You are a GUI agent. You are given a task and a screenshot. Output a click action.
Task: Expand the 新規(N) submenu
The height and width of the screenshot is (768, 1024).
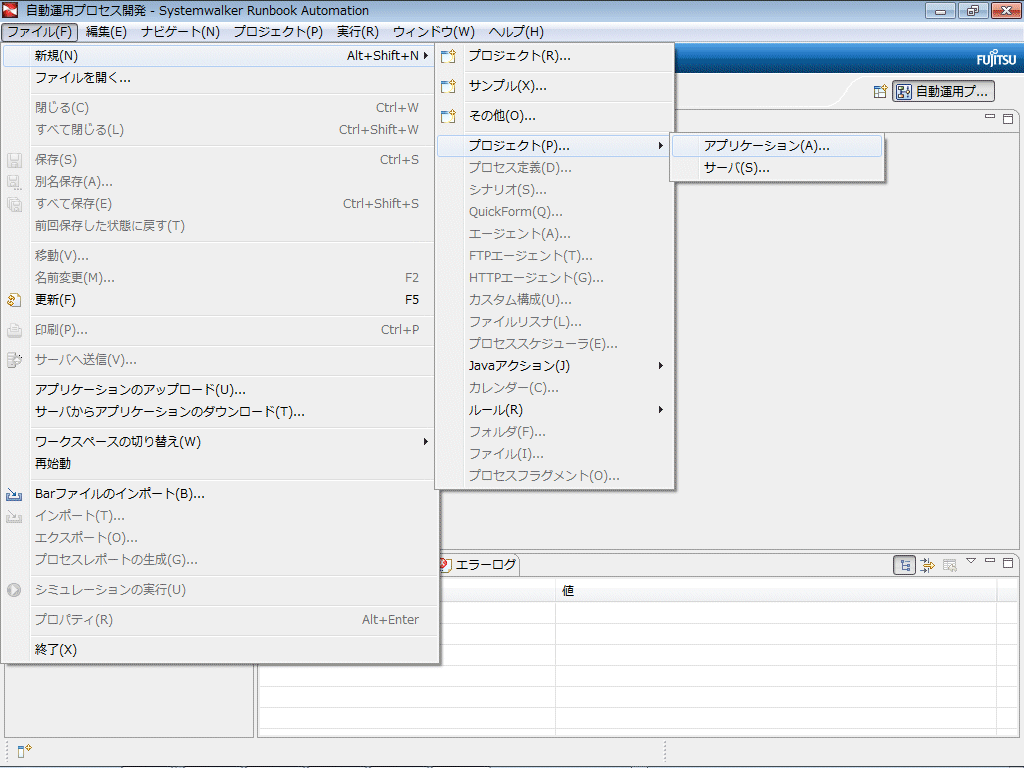pos(218,56)
